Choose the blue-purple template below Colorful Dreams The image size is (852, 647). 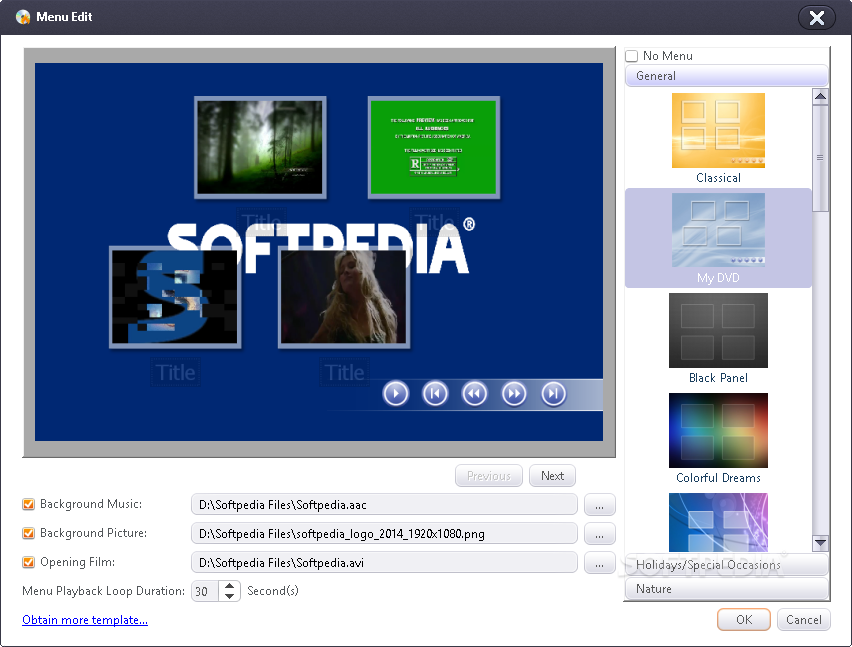point(718,522)
